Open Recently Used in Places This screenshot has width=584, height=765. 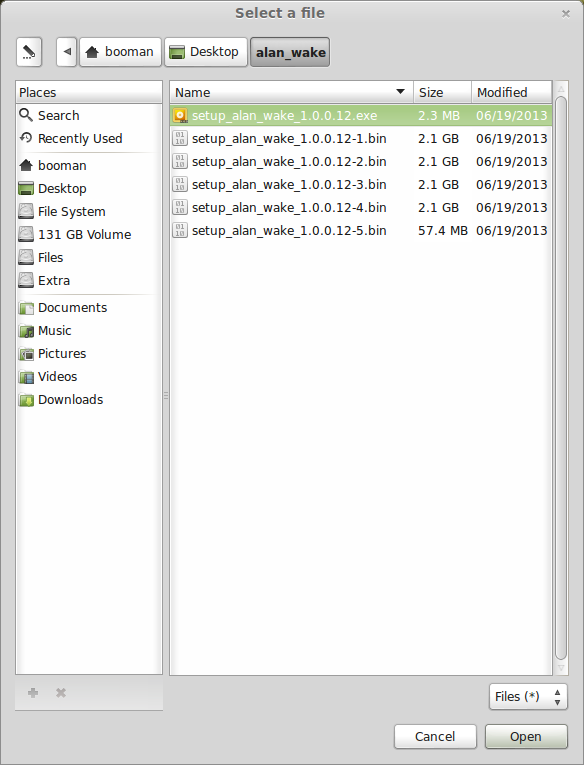point(89,139)
